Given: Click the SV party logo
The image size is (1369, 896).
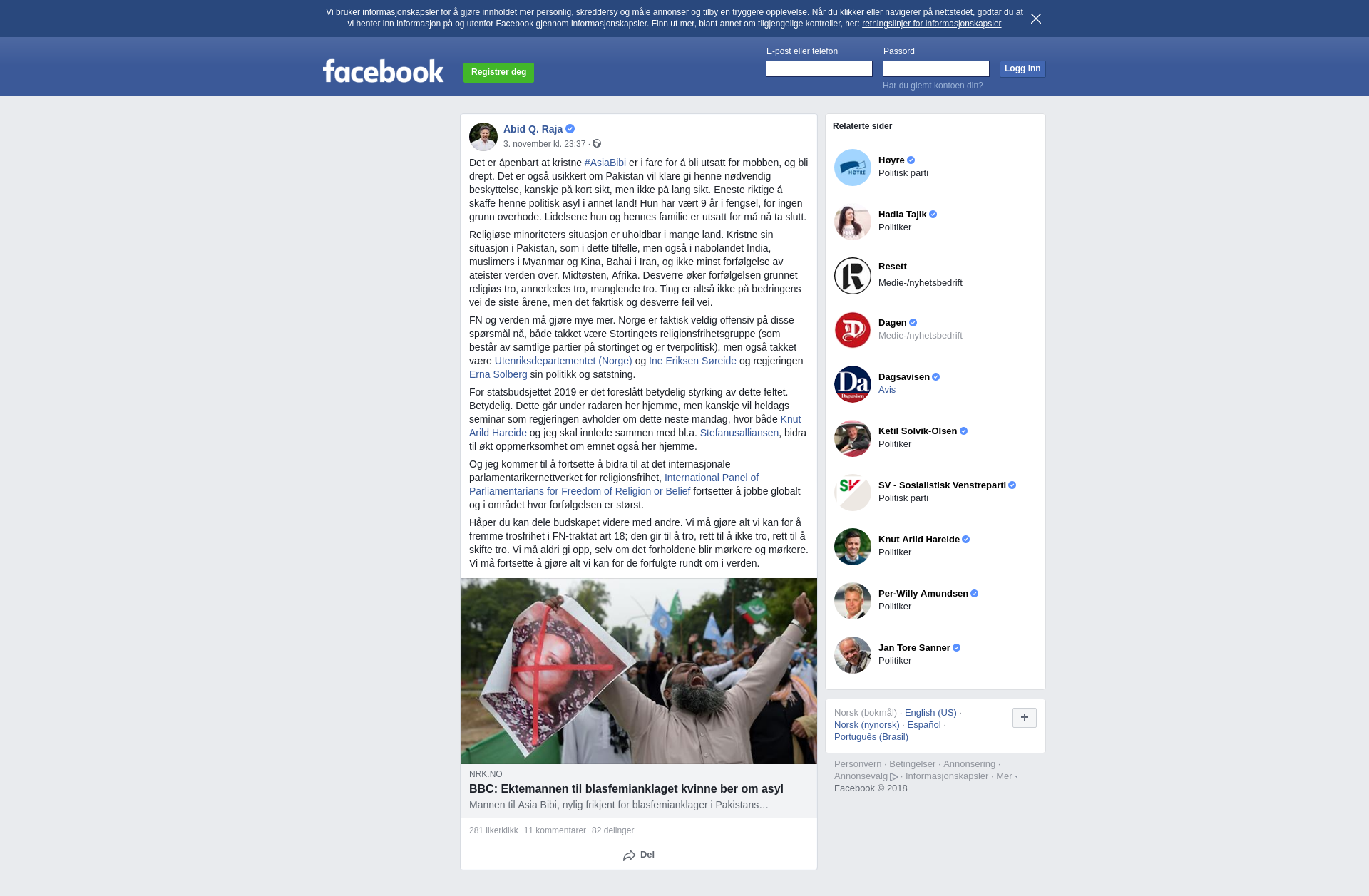Looking at the screenshot, I should click(853, 493).
